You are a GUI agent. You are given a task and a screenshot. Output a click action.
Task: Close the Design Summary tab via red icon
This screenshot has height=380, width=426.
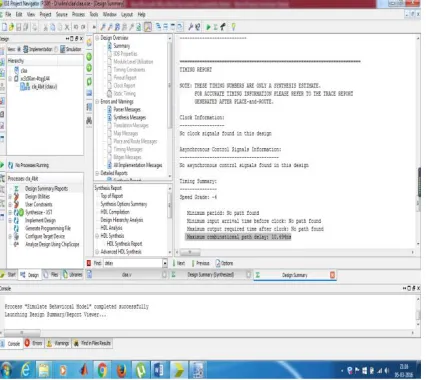click(332, 275)
